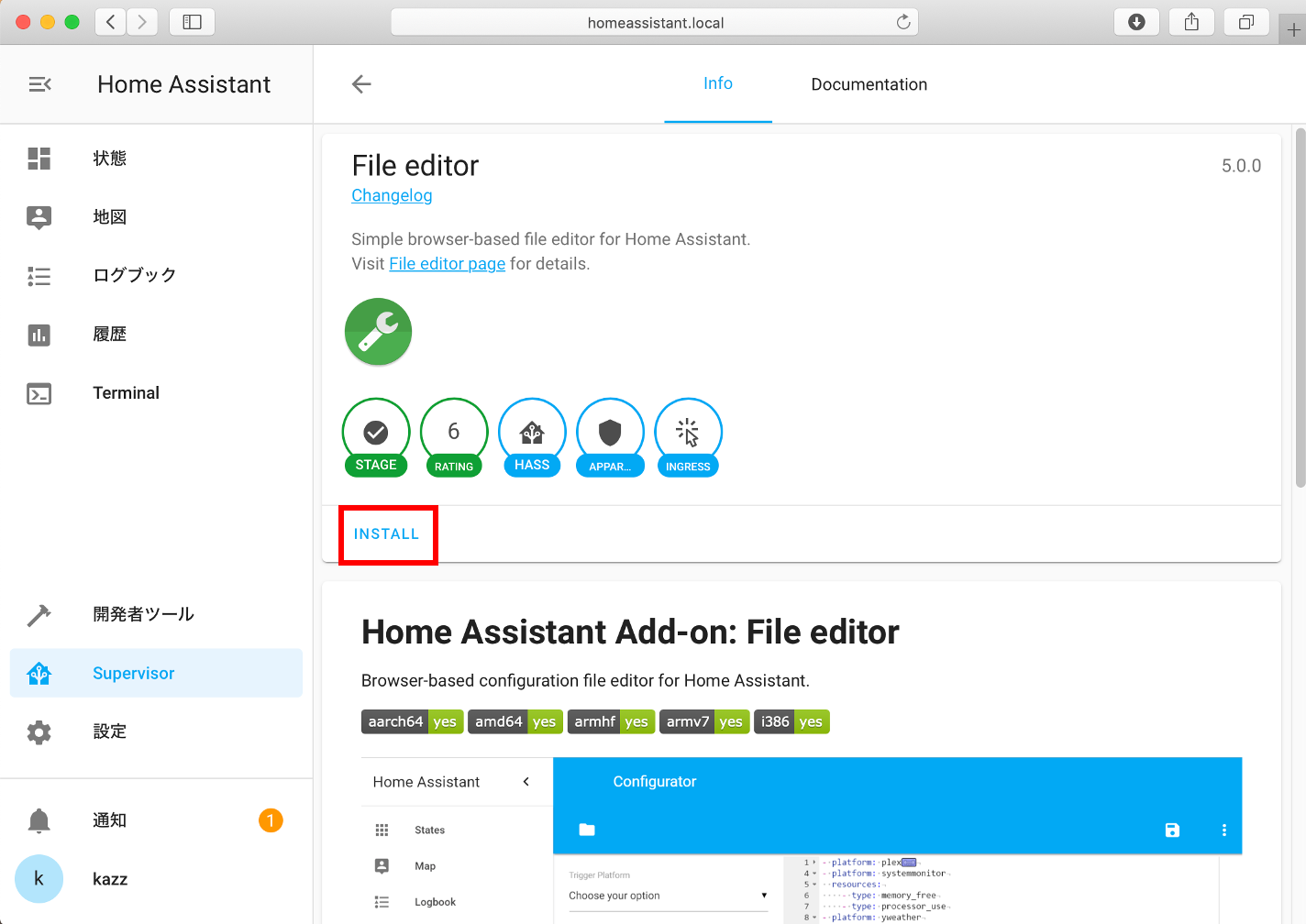Click the amd64 yes badge
This screenshot has width=1306, height=924.
tap(515, 722)
